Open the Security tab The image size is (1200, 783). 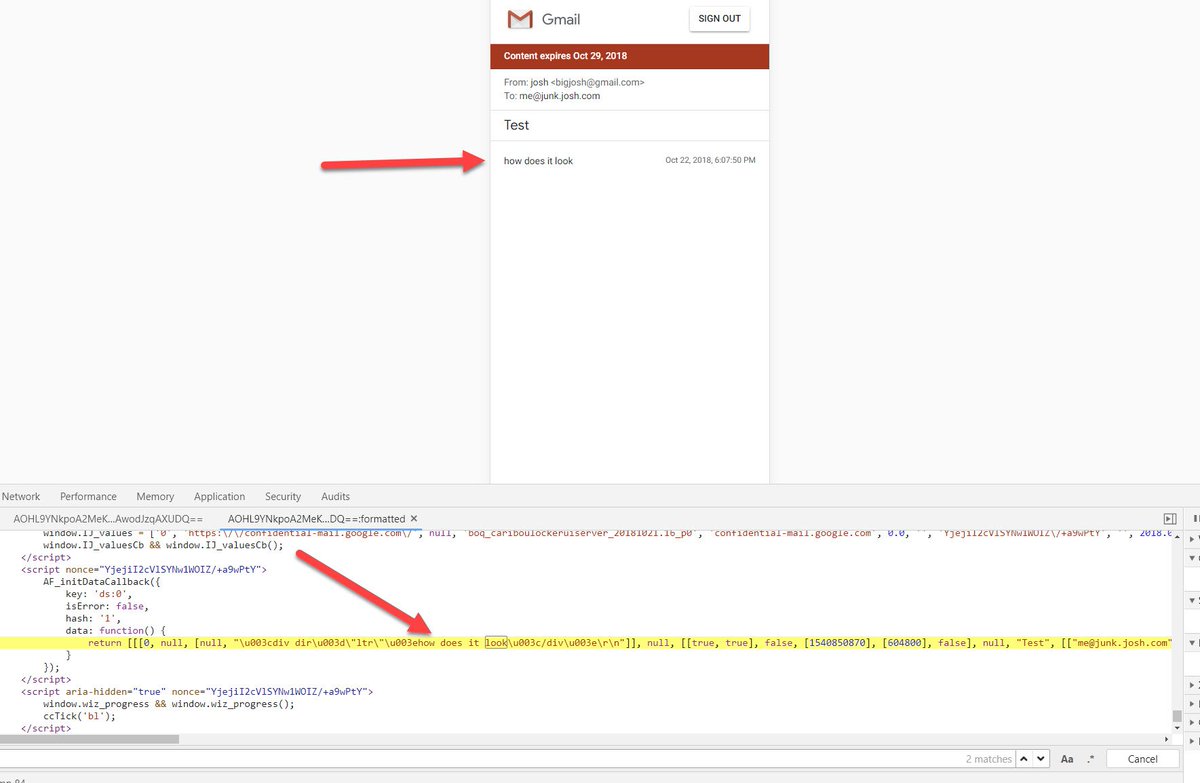click(283, 496)
